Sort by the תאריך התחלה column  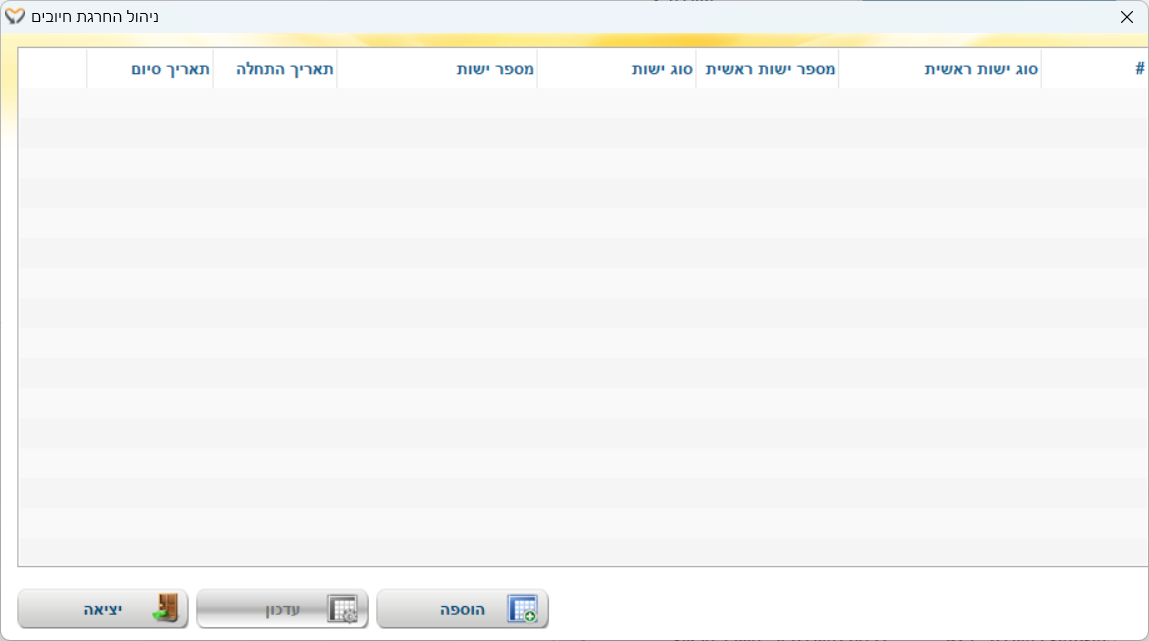pos(285,69)
